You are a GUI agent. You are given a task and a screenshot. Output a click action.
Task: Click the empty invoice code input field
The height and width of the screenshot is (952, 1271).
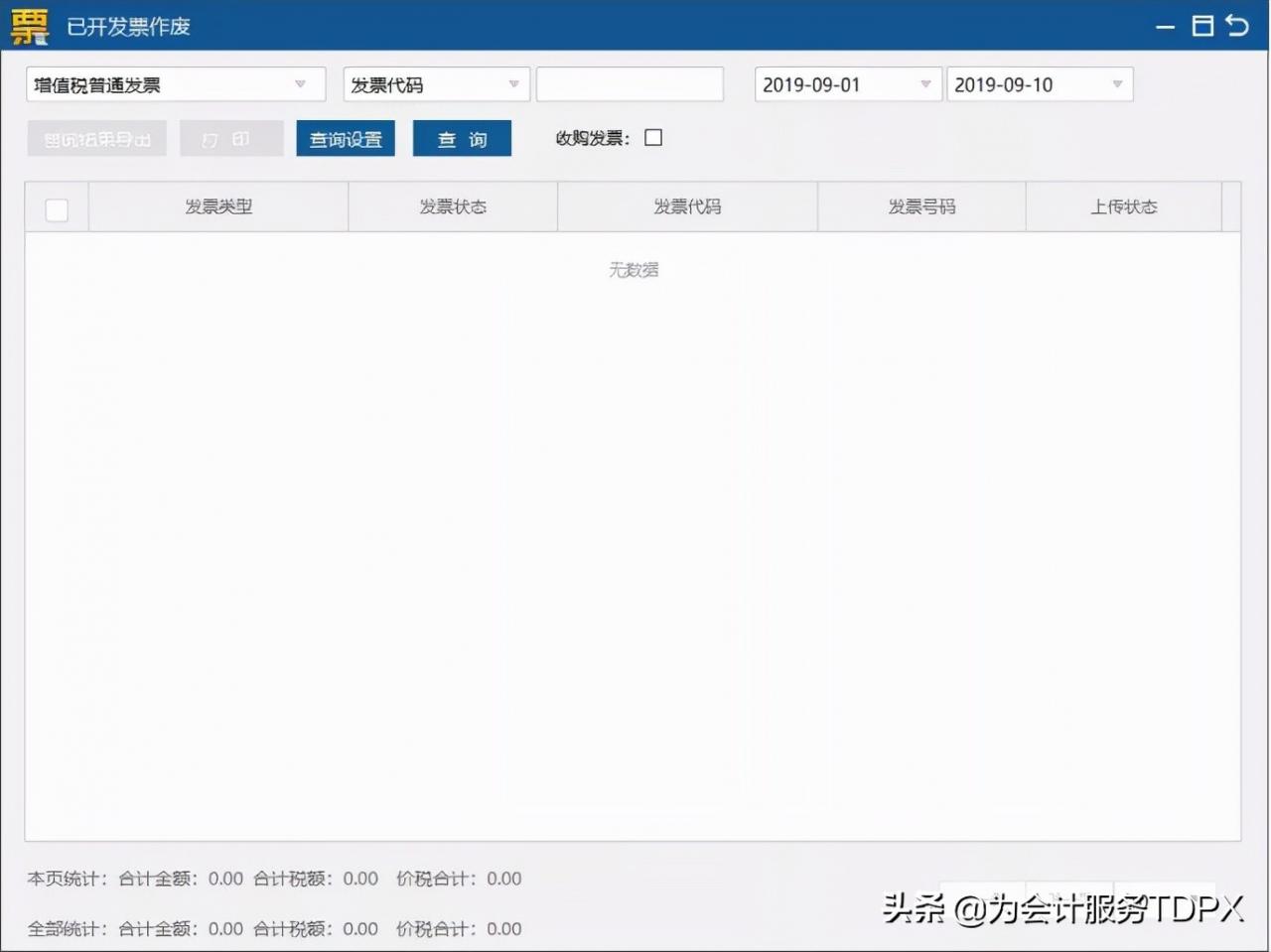point(630,84)
